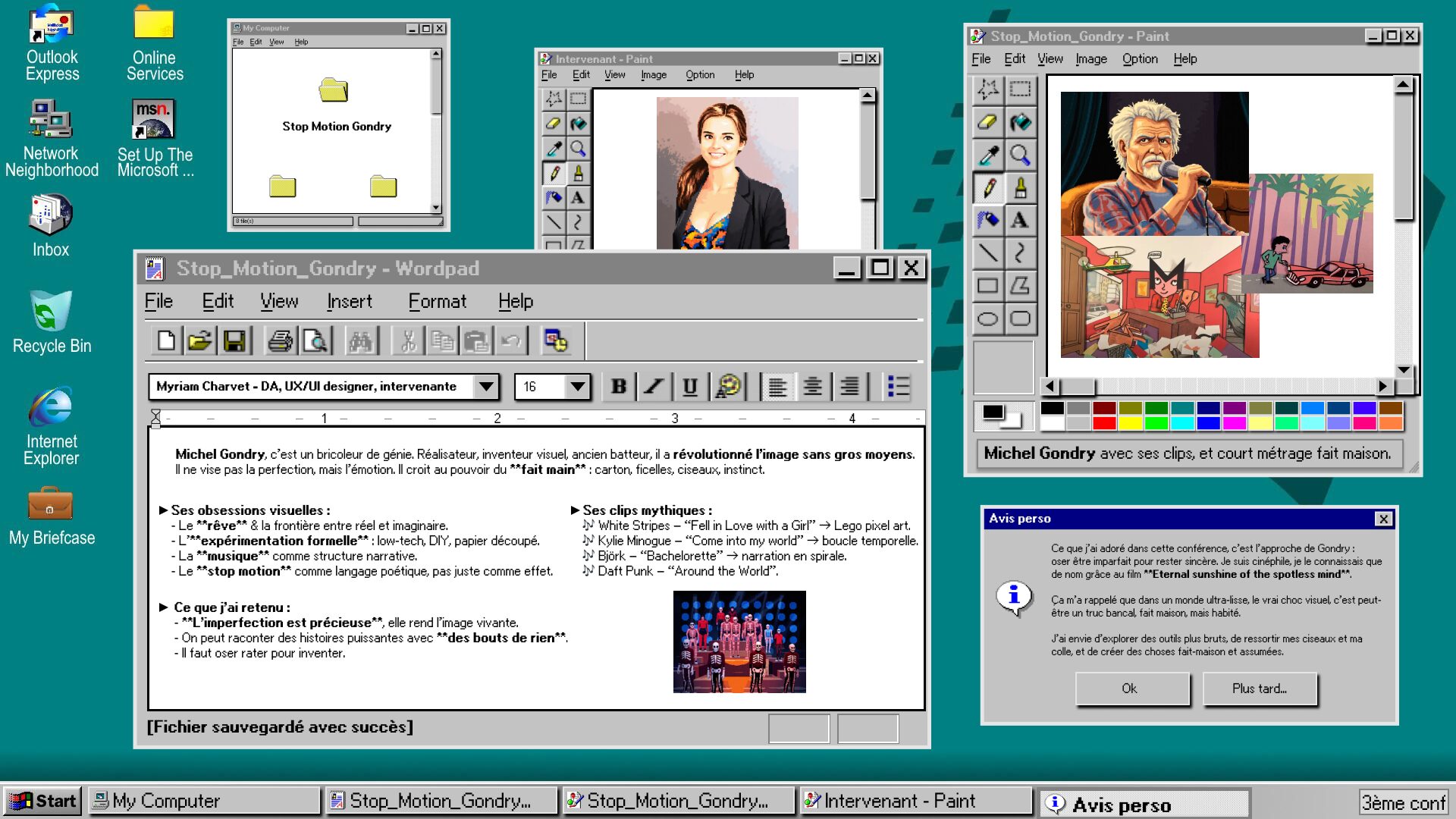Click the Paste clipboard icon in Wordpad
This screenshot has height=819, width=1456.
tap(476, 341)
